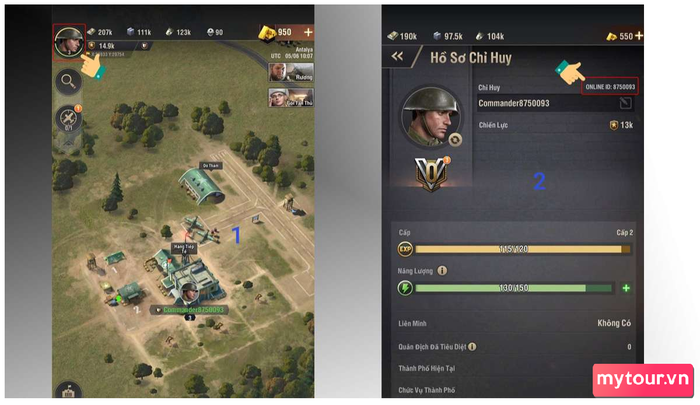Add energy with green plus button

[626, 288]
